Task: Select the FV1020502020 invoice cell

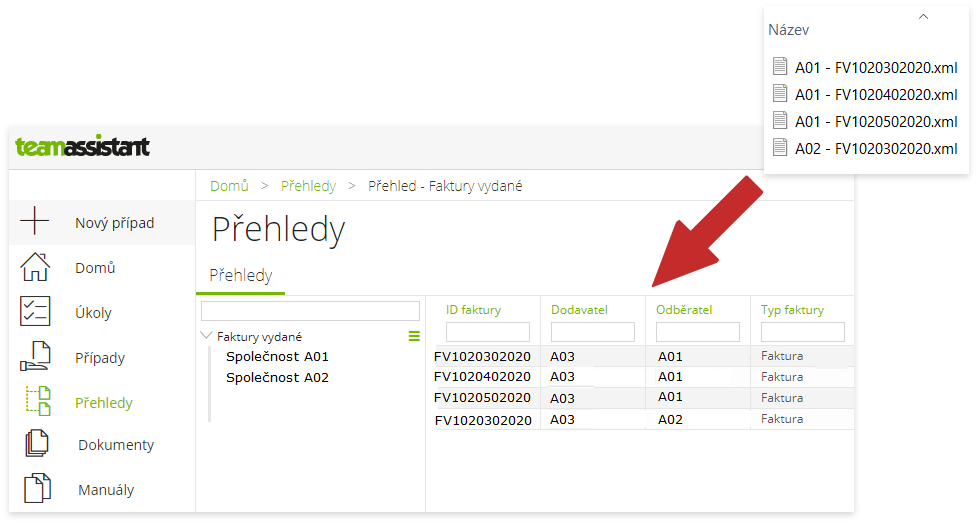Action: point(482,398)
